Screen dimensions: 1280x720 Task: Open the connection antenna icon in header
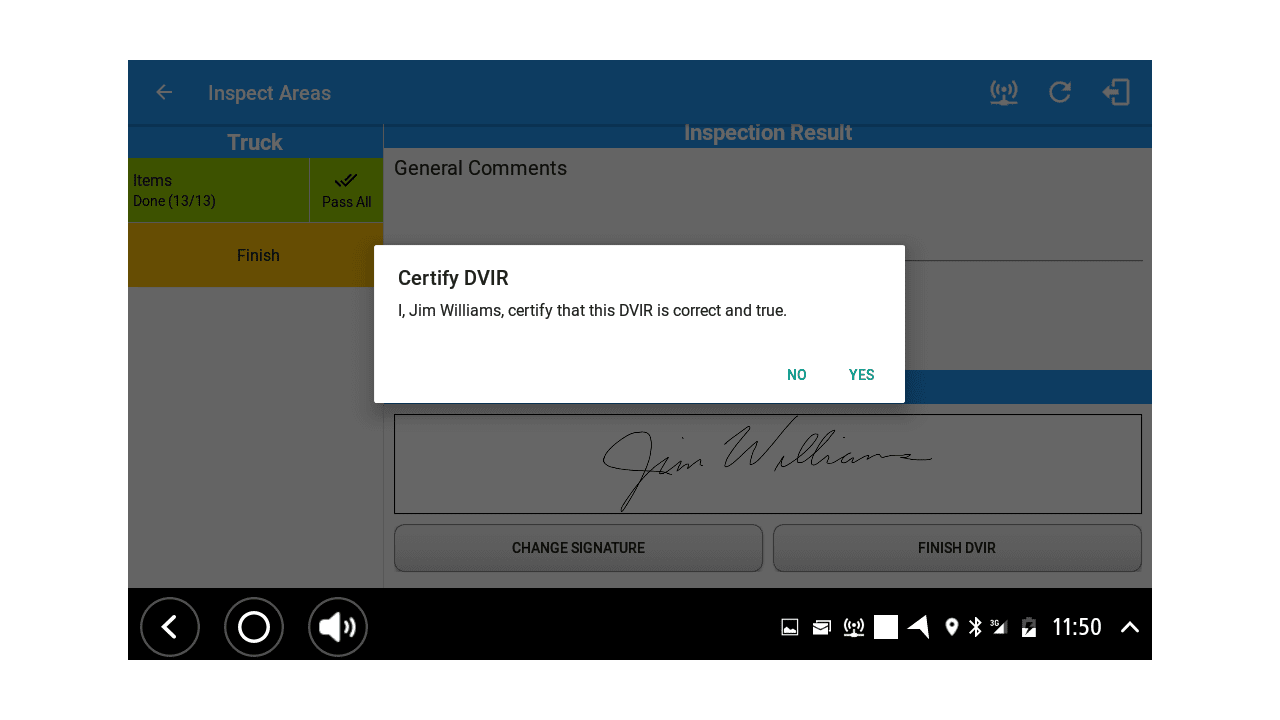pos(1004,92)
